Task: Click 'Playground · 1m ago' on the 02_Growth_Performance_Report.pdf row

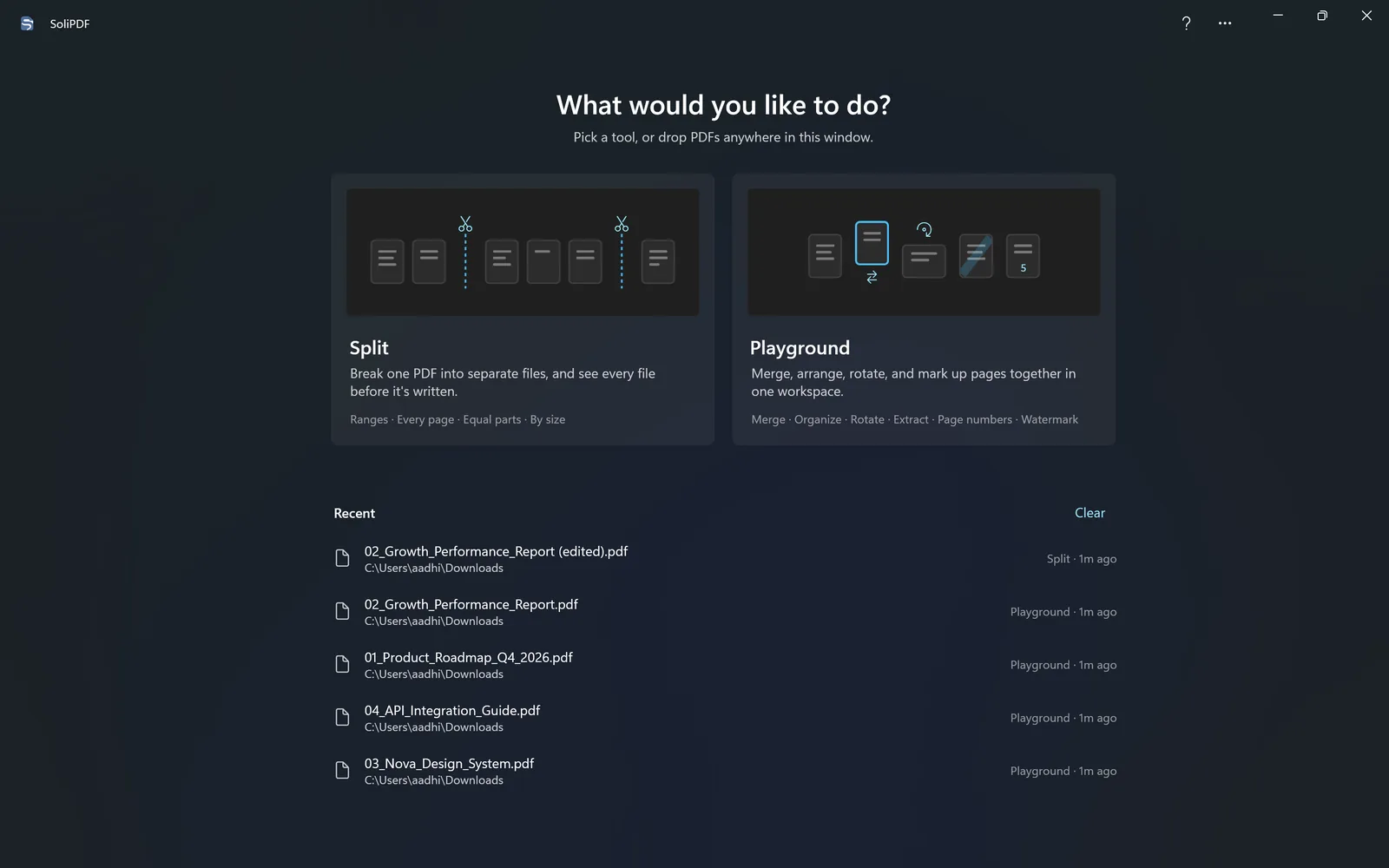Action: (1063, 612)
